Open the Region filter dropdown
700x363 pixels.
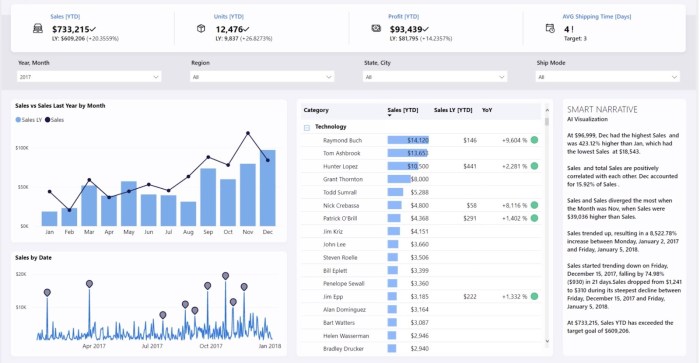(x=262, y=77)
